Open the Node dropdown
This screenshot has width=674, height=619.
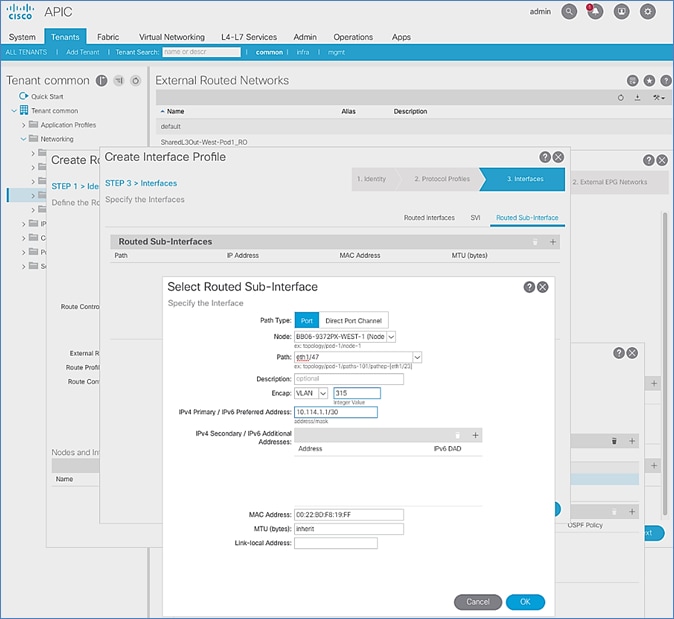[391, 337]
